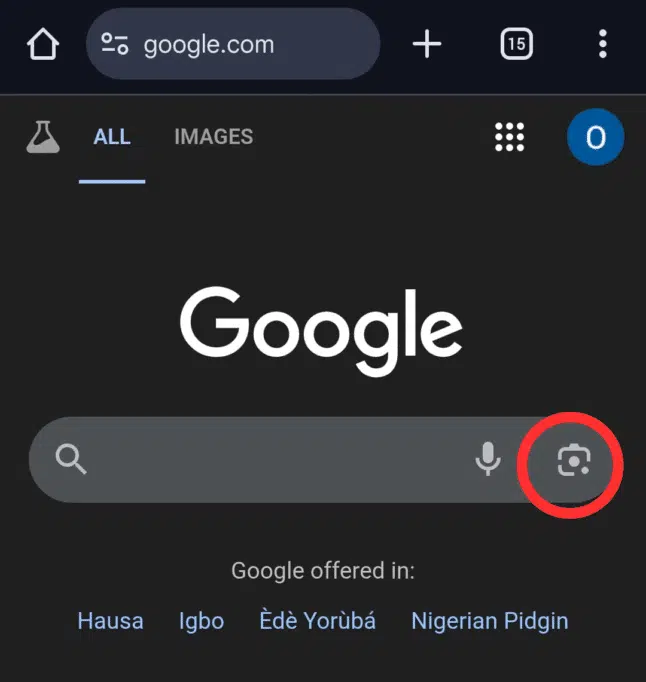Image resolution: width=646 pixels, height=682 pixels.
Task: Open Search Labs flask icon
Action: coord(42,137)
